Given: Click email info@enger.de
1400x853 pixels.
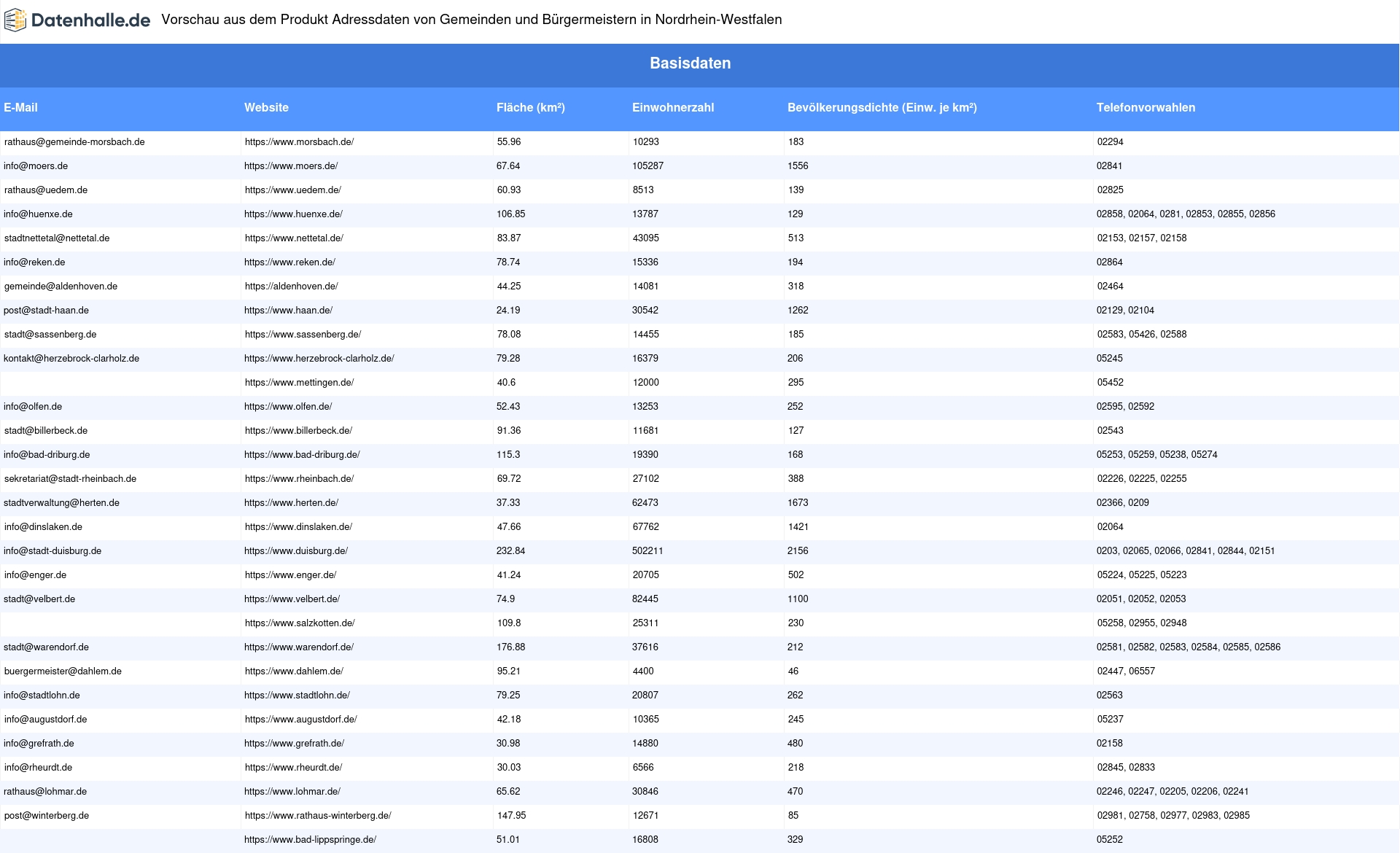Looking at the screenshot, I should click(x=35, y=575).
